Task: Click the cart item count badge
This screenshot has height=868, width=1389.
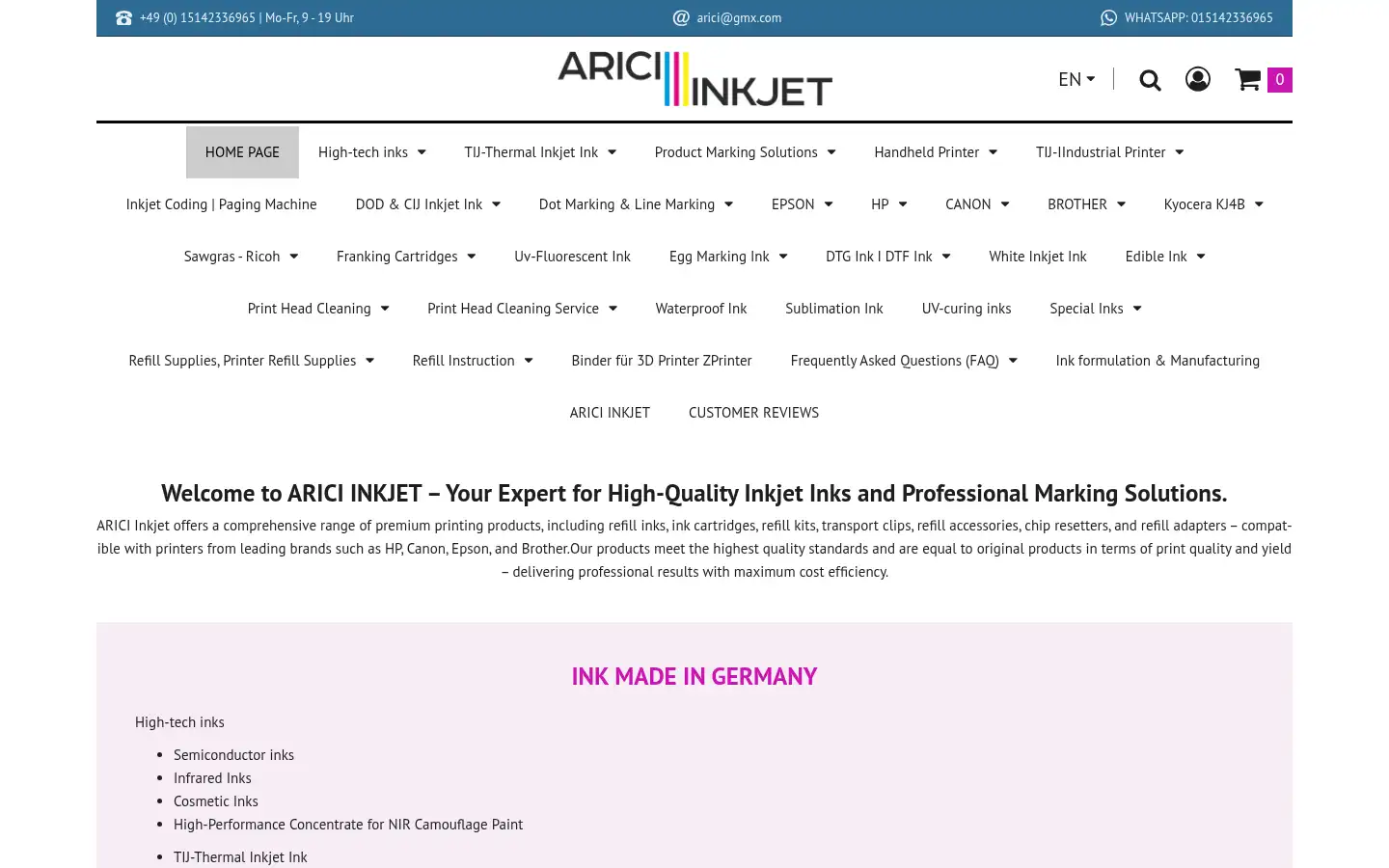Action: pos(1280,79)
